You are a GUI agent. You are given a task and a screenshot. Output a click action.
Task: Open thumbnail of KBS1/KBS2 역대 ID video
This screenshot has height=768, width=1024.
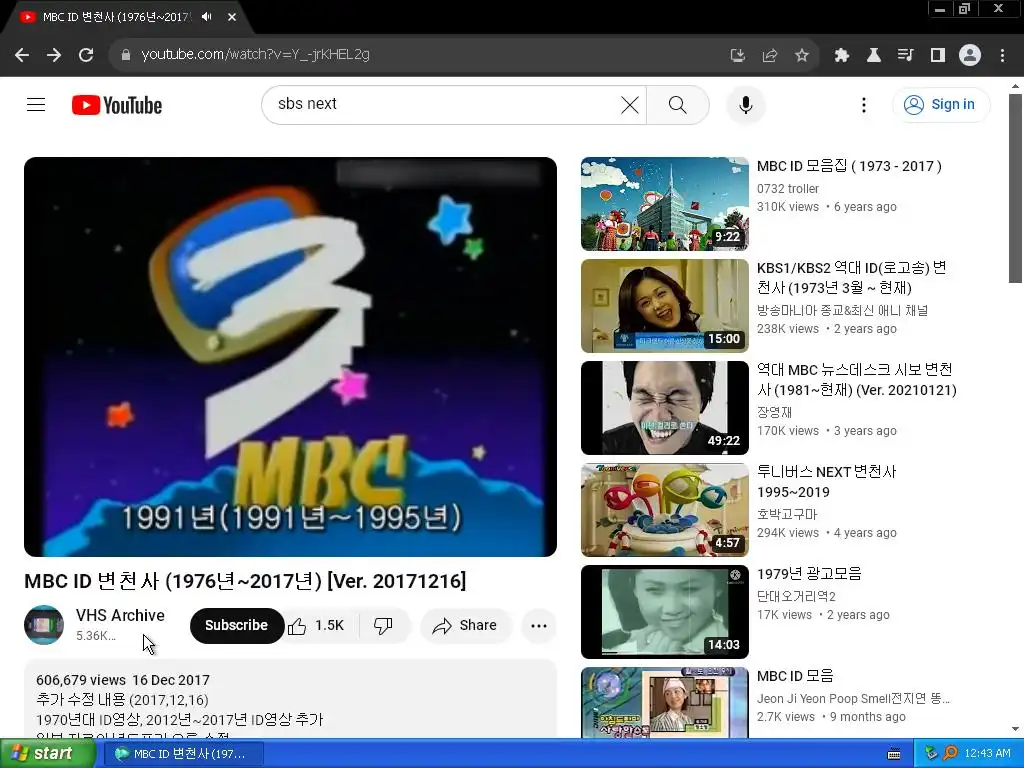click(x=665, y=306)
